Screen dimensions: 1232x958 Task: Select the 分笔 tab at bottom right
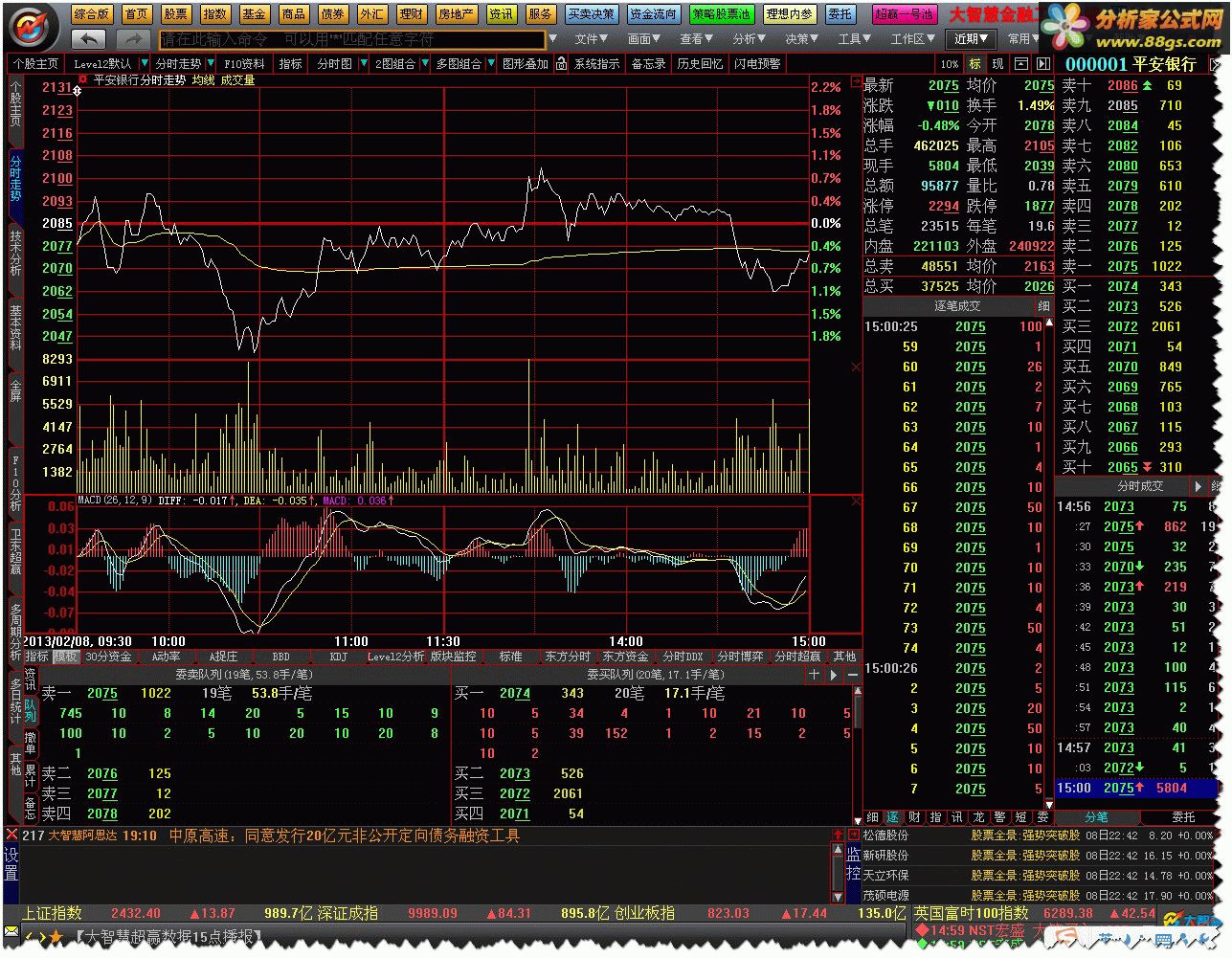[1097, 817]
